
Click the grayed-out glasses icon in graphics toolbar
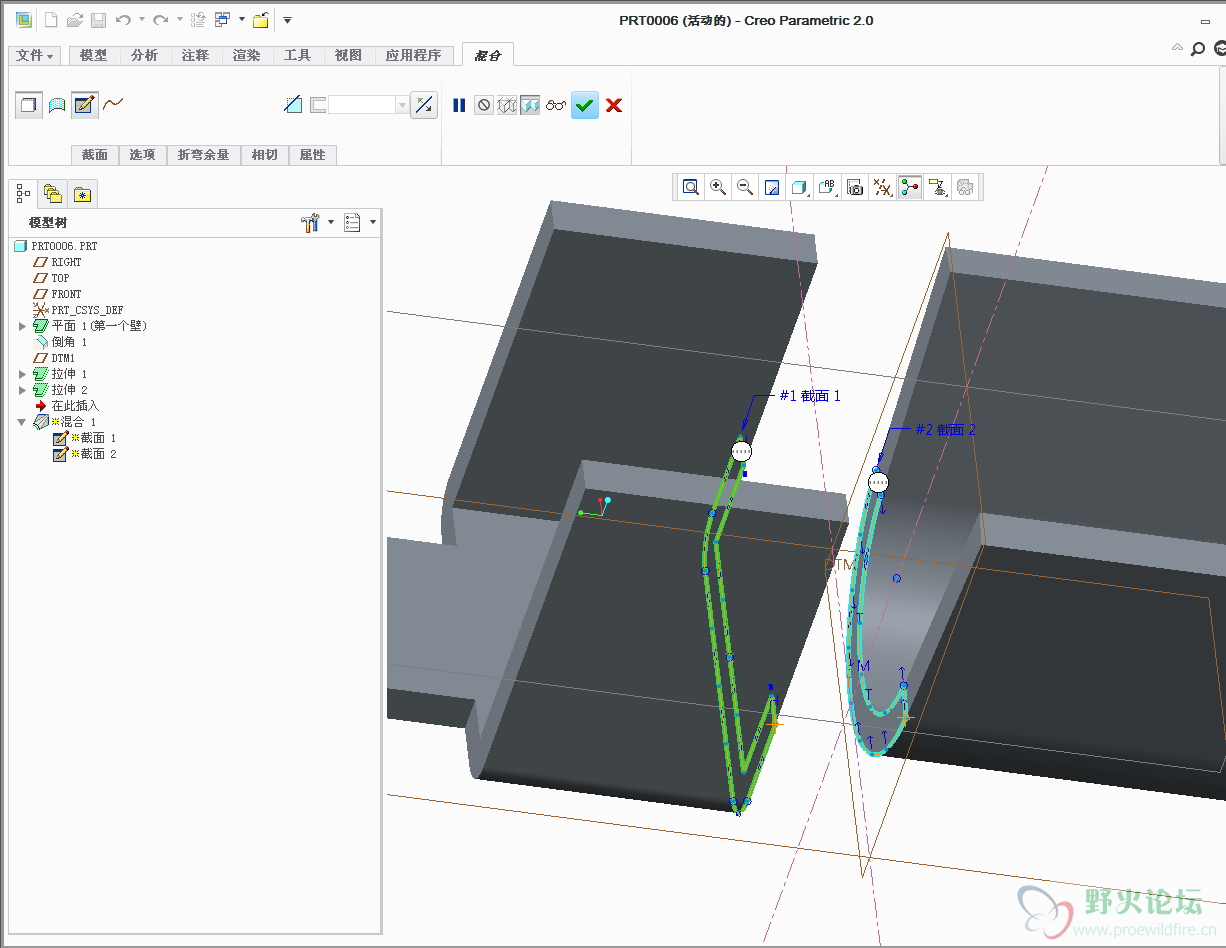tap(965, 187)
